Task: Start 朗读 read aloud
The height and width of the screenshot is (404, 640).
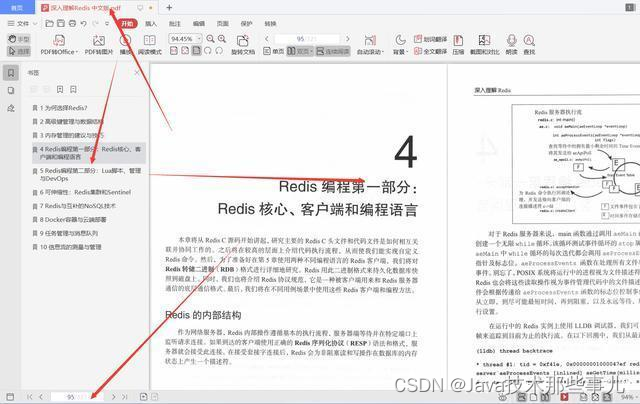Action: (511, 44)
